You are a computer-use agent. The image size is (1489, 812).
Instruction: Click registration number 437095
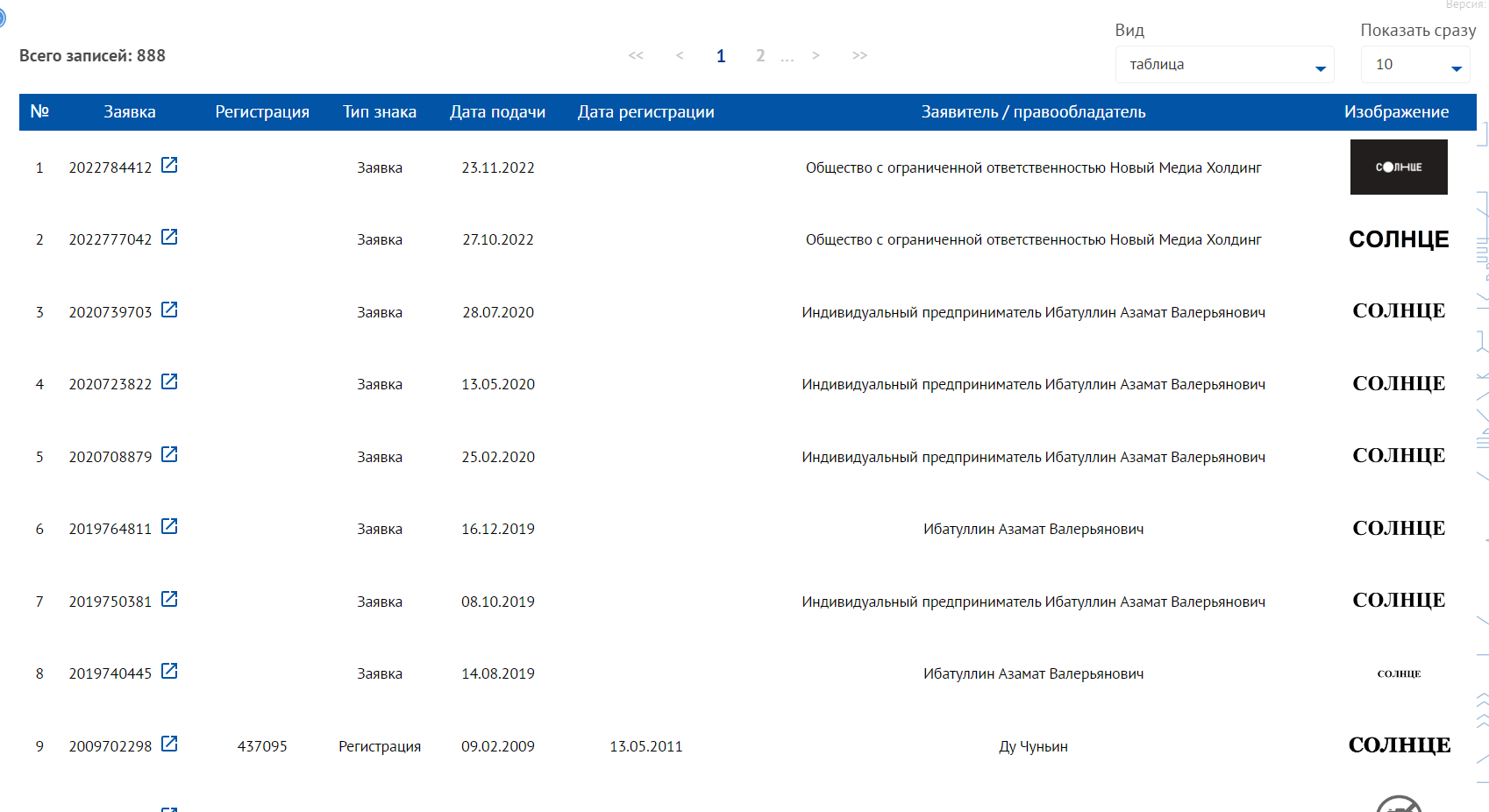(262, 747)
